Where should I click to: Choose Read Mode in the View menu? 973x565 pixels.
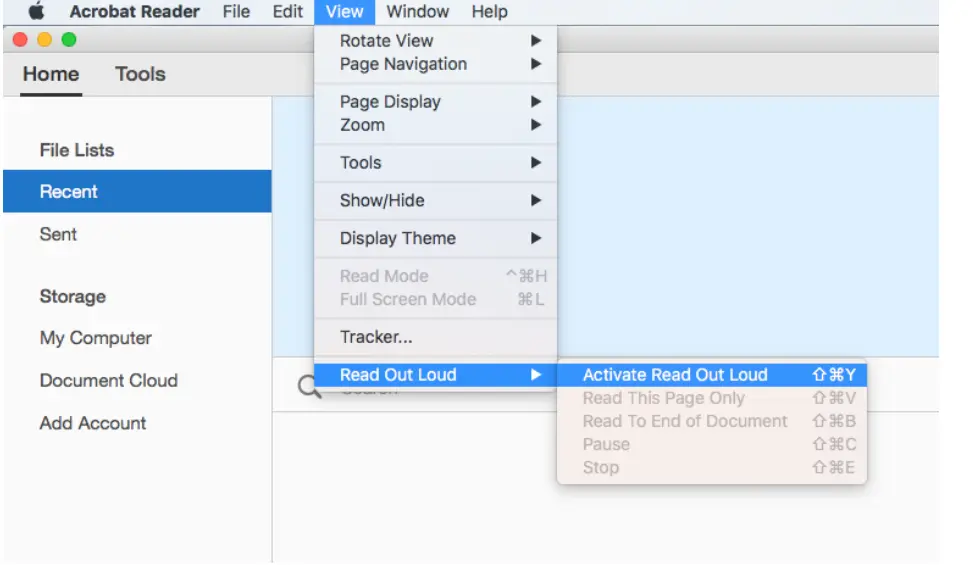tap(436, 276)
